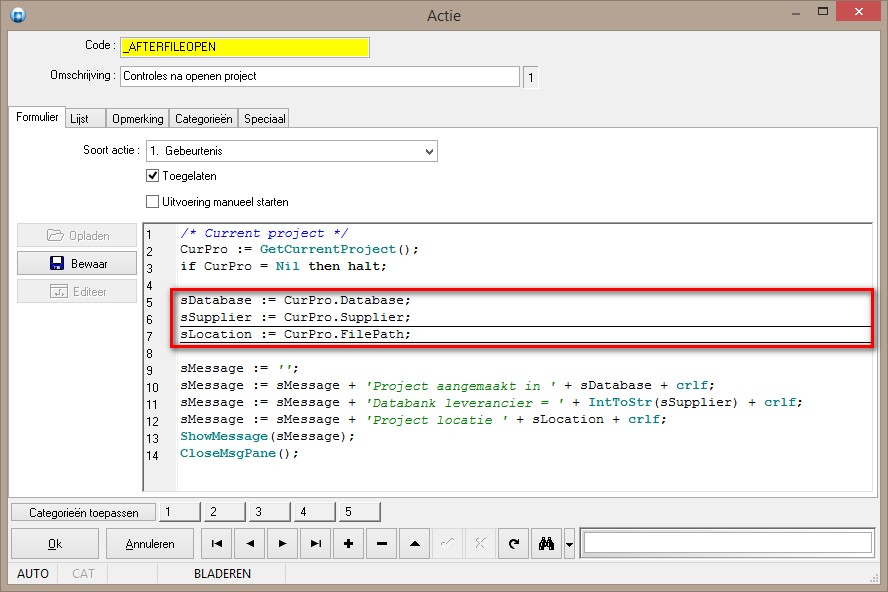Click the Bewaar save button
Image resolution: width=888 pixels, height=592 pixels.
pyautogui.click(x=77, y=263)
